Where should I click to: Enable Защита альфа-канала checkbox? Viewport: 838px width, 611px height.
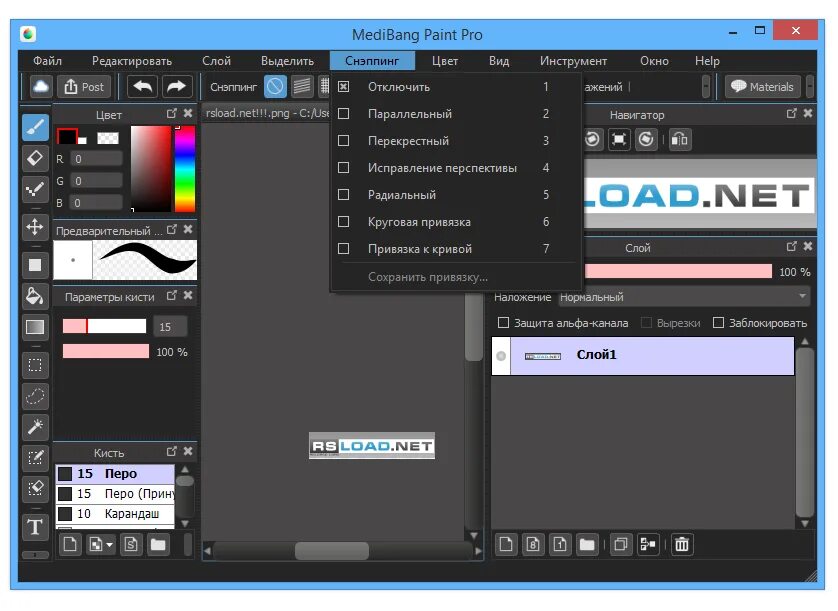click(503, 323)
